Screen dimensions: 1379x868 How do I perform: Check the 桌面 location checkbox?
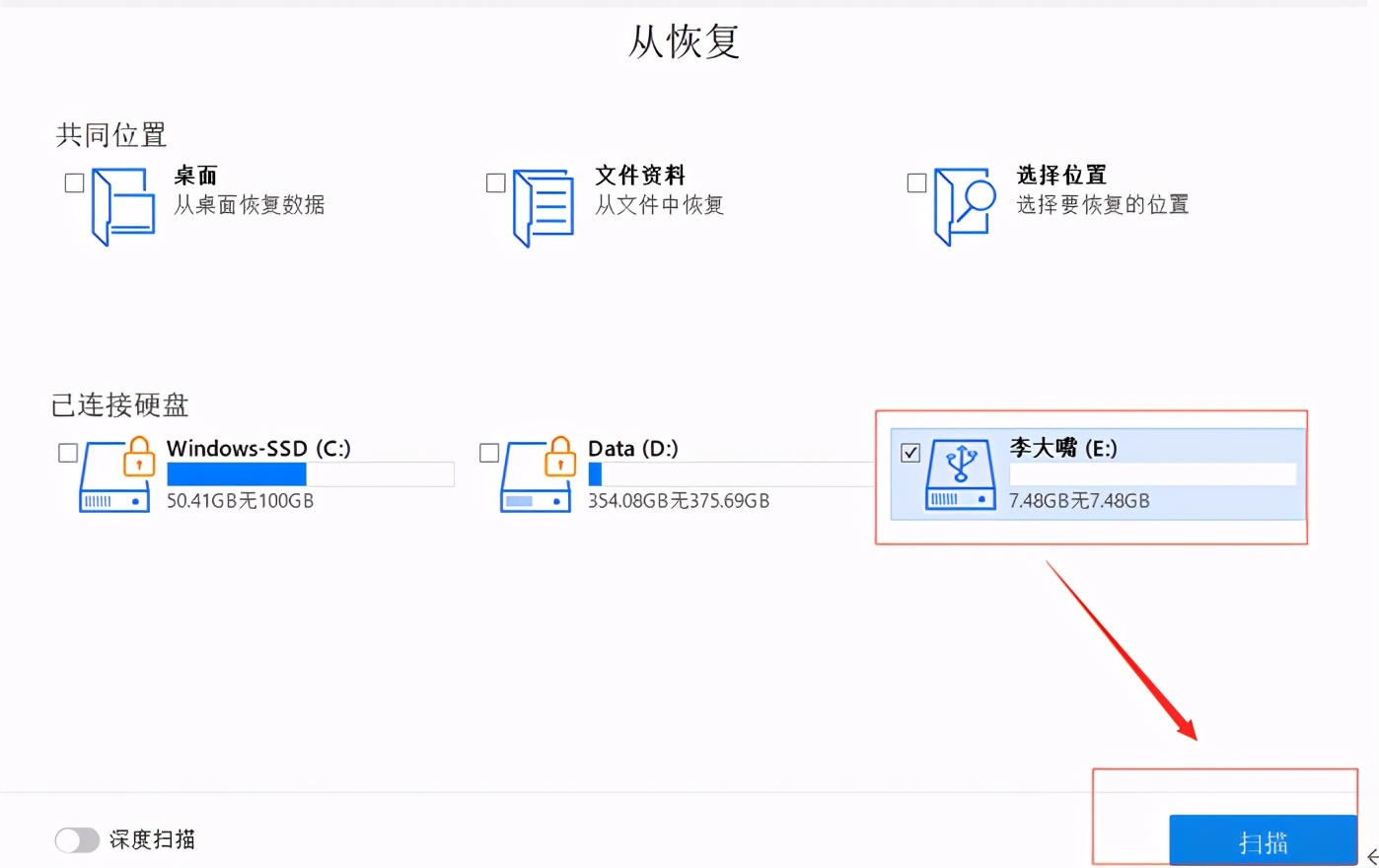coord(74,182)
